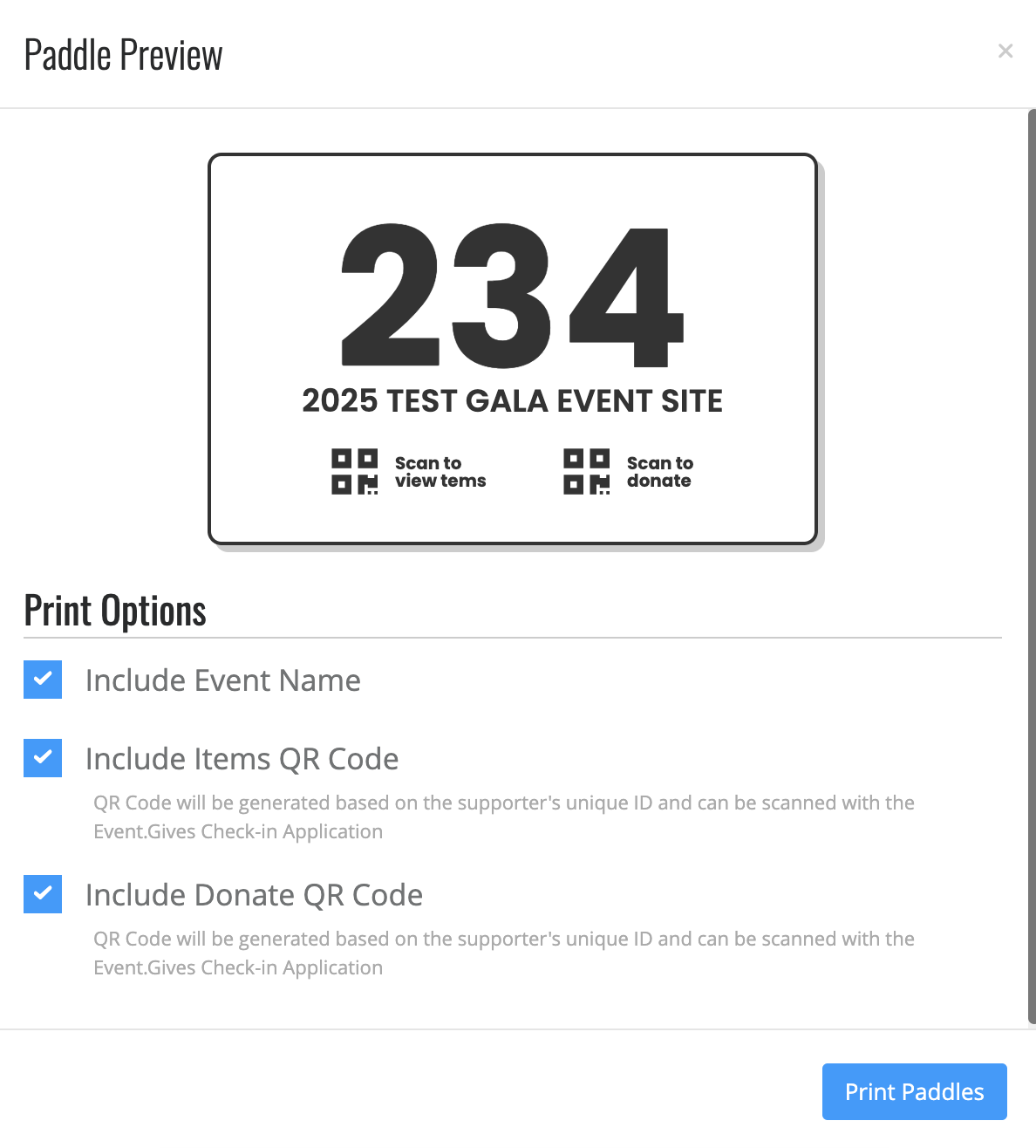1036x1148 pixels.
Task: Click the Include Donate QR Code label
Action: click(x=255, y=895)
